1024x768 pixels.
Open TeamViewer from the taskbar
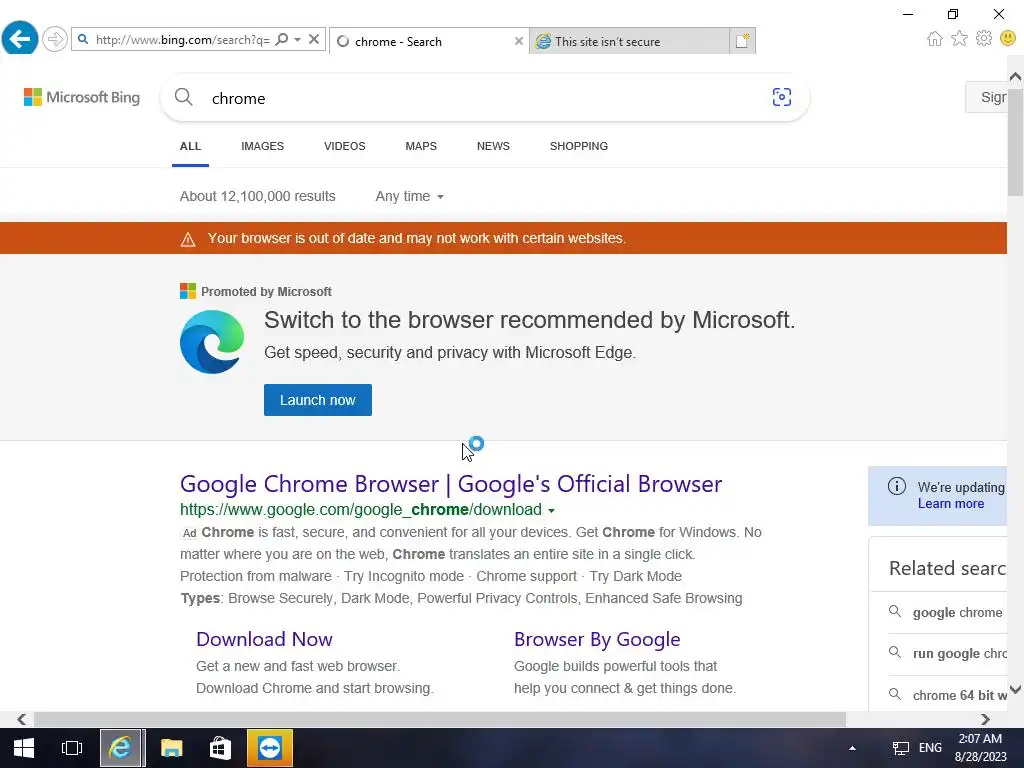270,748
